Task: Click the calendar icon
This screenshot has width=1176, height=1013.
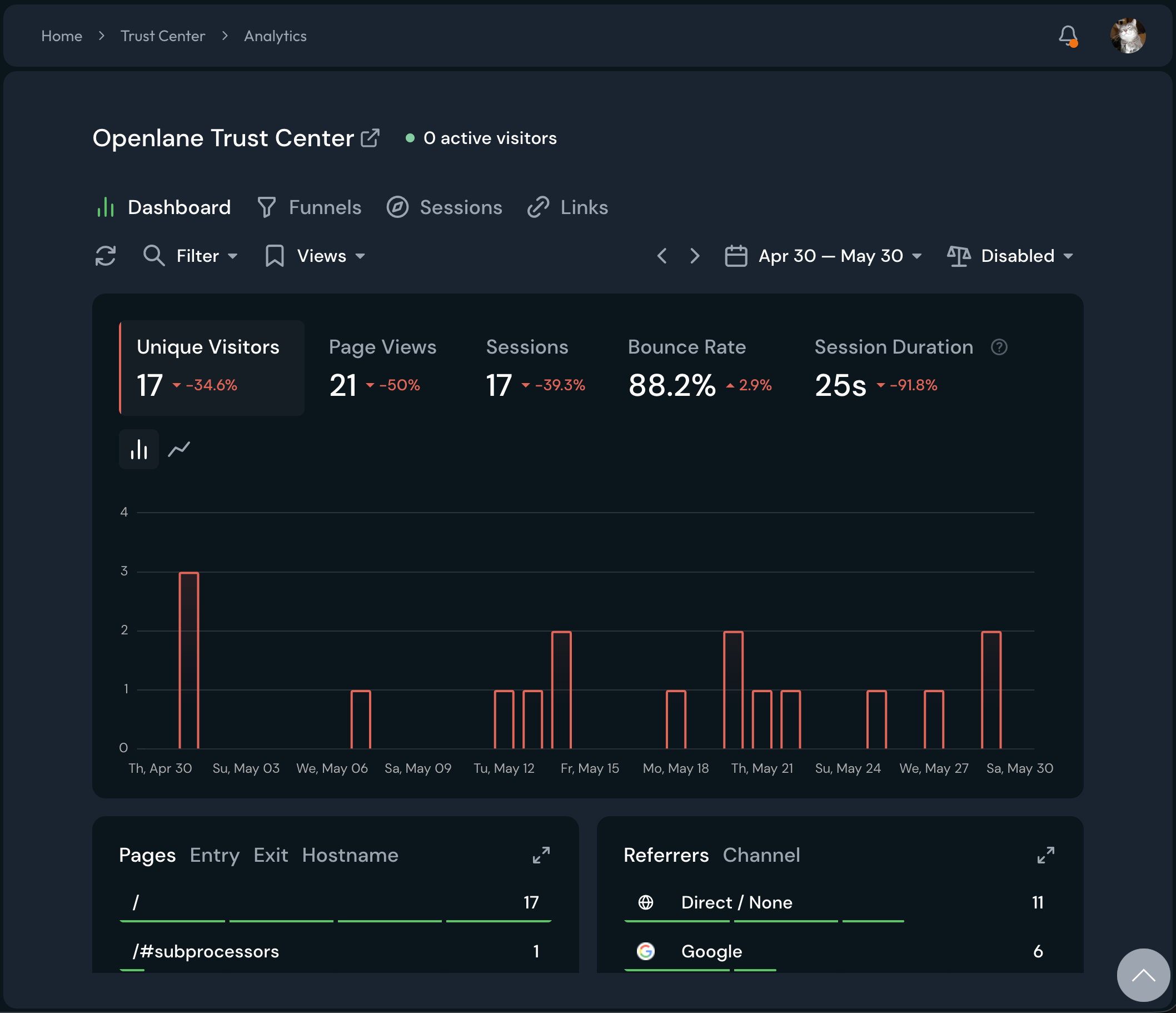Action: pos(736,256)
